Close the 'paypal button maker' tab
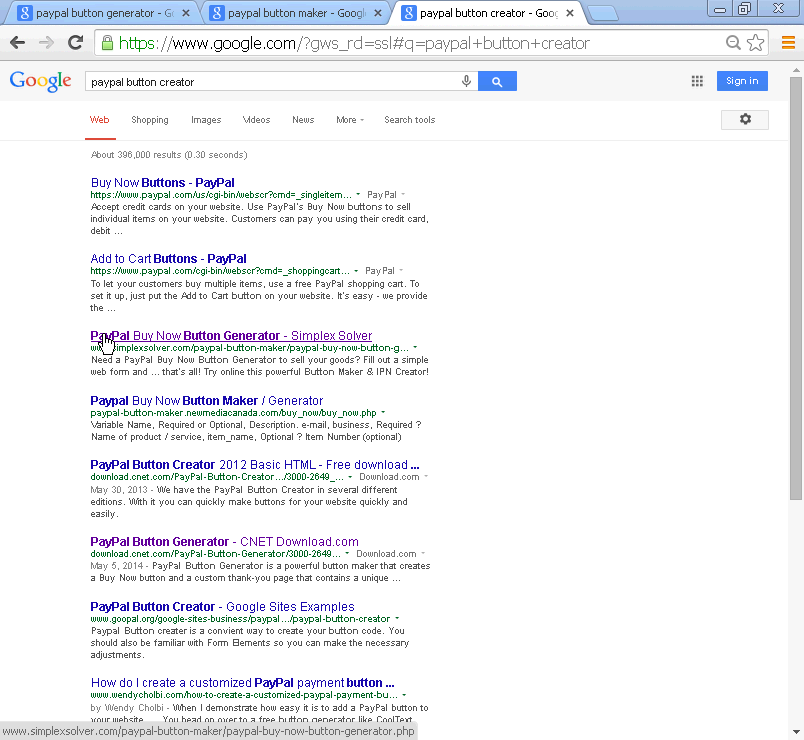804x740 pixels. (378, 13)
